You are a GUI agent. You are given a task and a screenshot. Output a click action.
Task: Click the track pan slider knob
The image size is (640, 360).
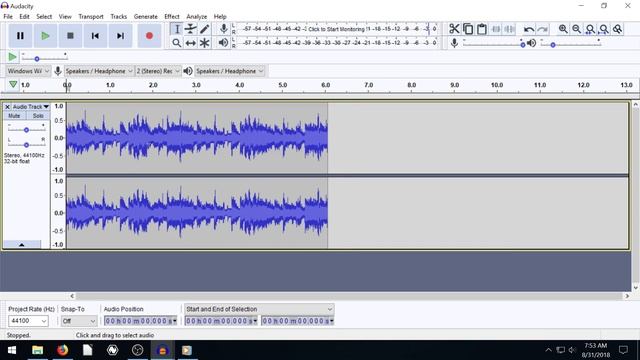tap(26, 145)
